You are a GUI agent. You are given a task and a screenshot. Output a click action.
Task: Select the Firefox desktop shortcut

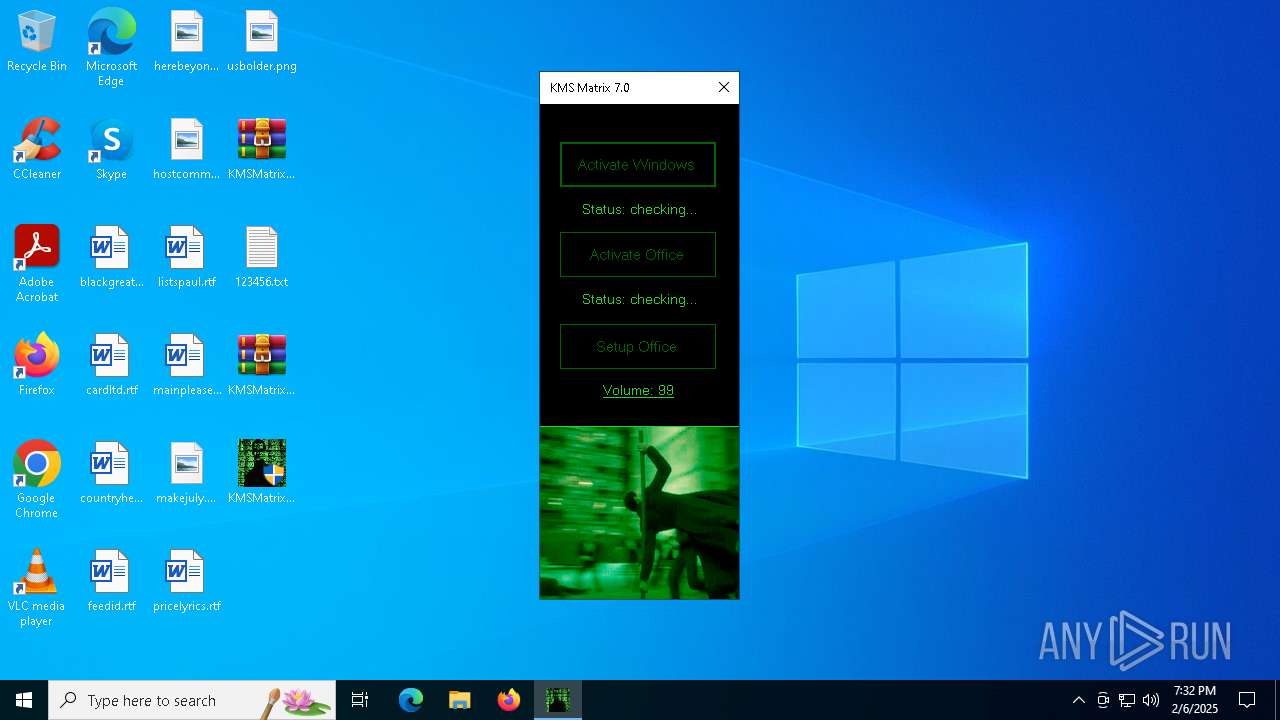pyautogui.click(x=37, y=366)
